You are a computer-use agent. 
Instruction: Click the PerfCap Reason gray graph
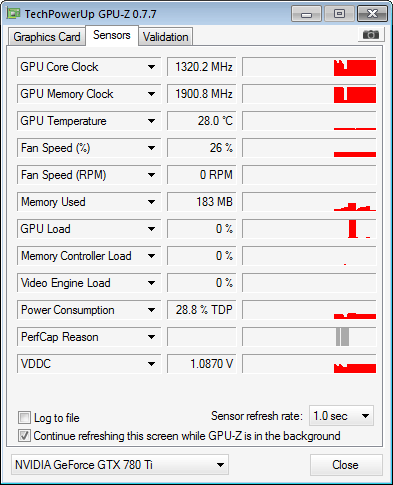[309, 337]
